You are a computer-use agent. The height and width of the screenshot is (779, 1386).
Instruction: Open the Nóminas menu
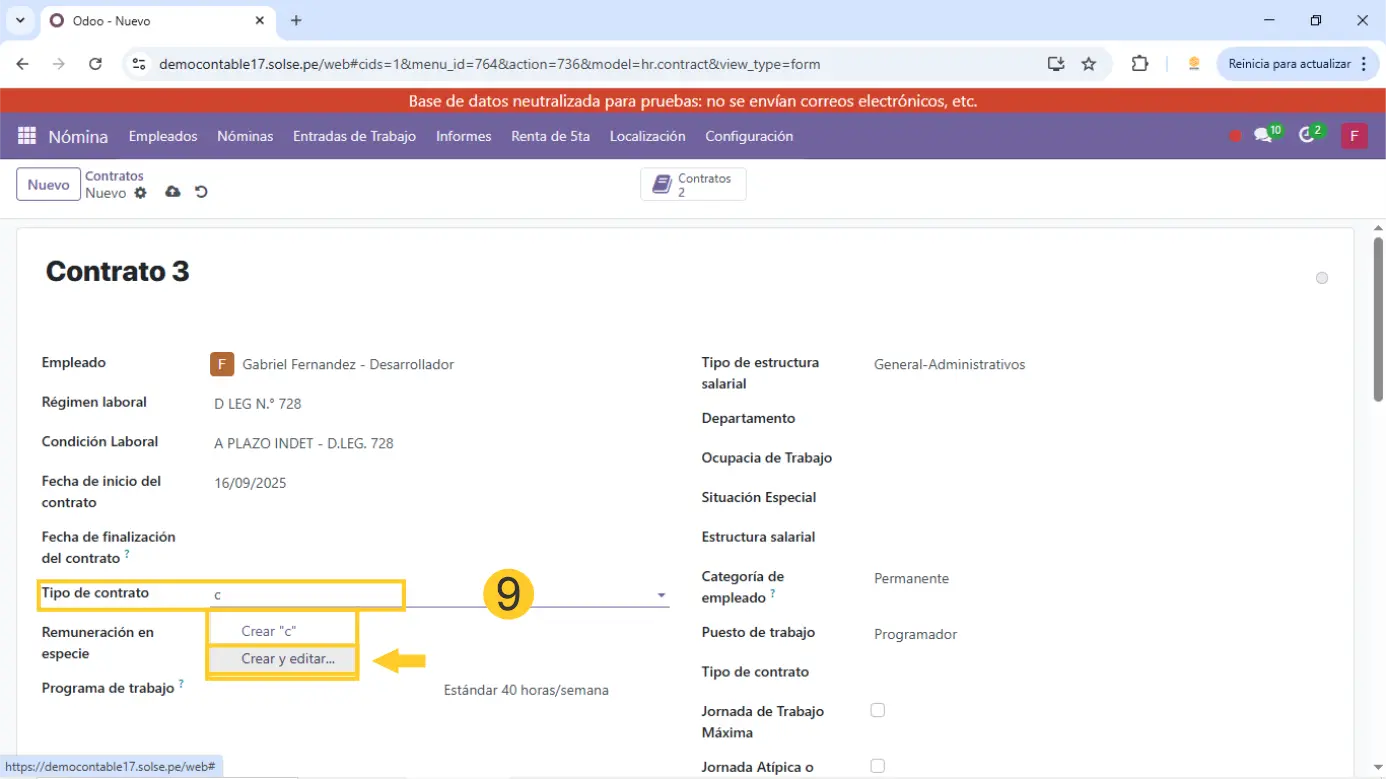tap(245, 136)
